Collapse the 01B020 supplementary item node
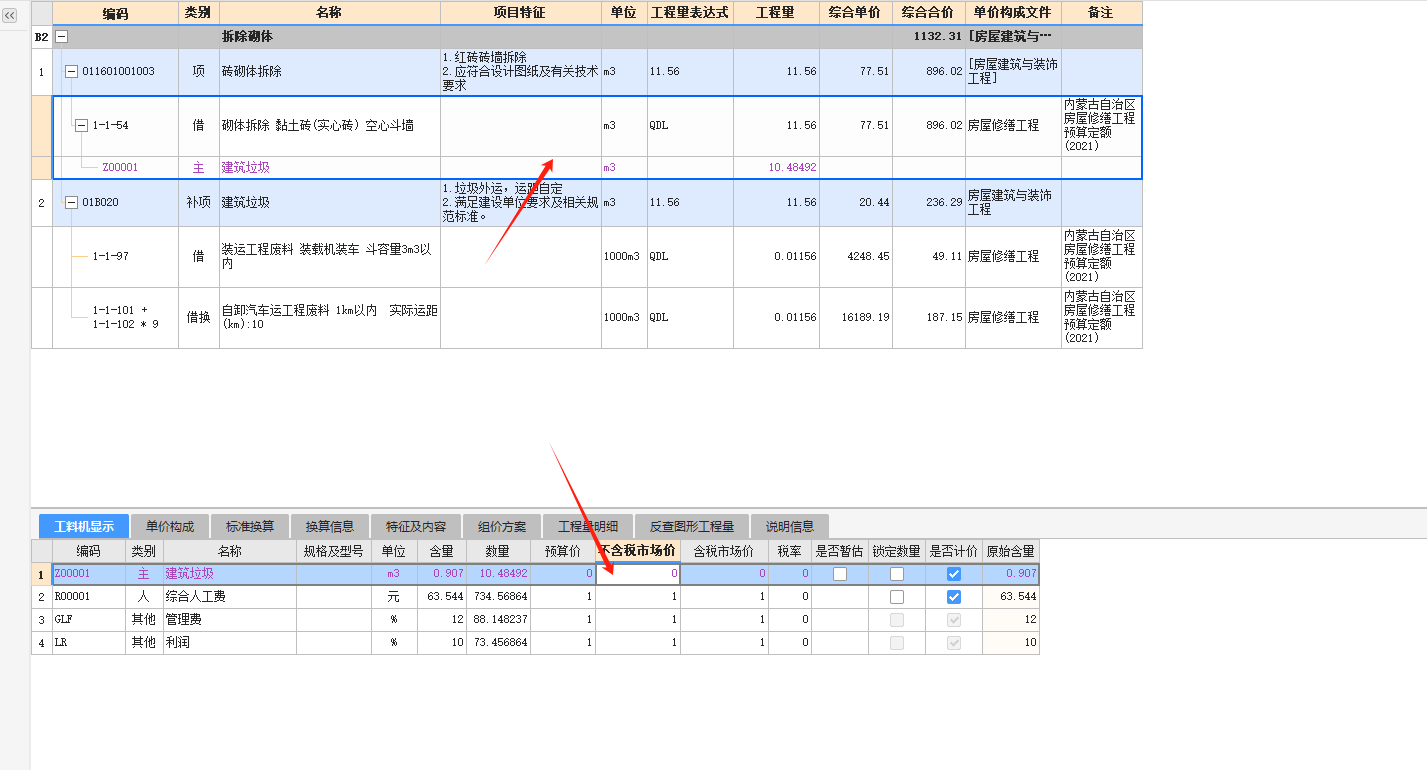The height and width of the screenshot is (770, 1427). click(x=71, y=203)
